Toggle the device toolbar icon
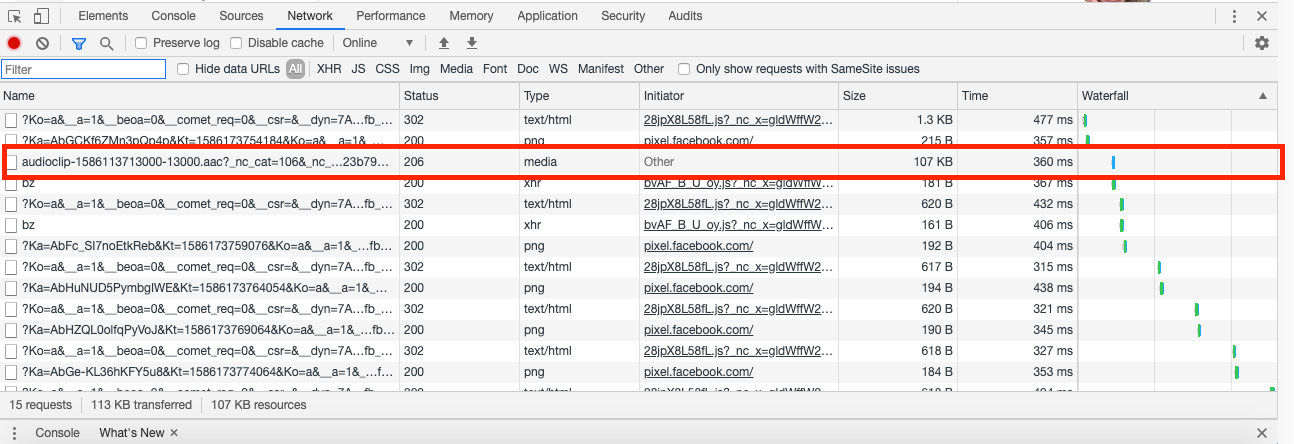 (x=41, y=16)
